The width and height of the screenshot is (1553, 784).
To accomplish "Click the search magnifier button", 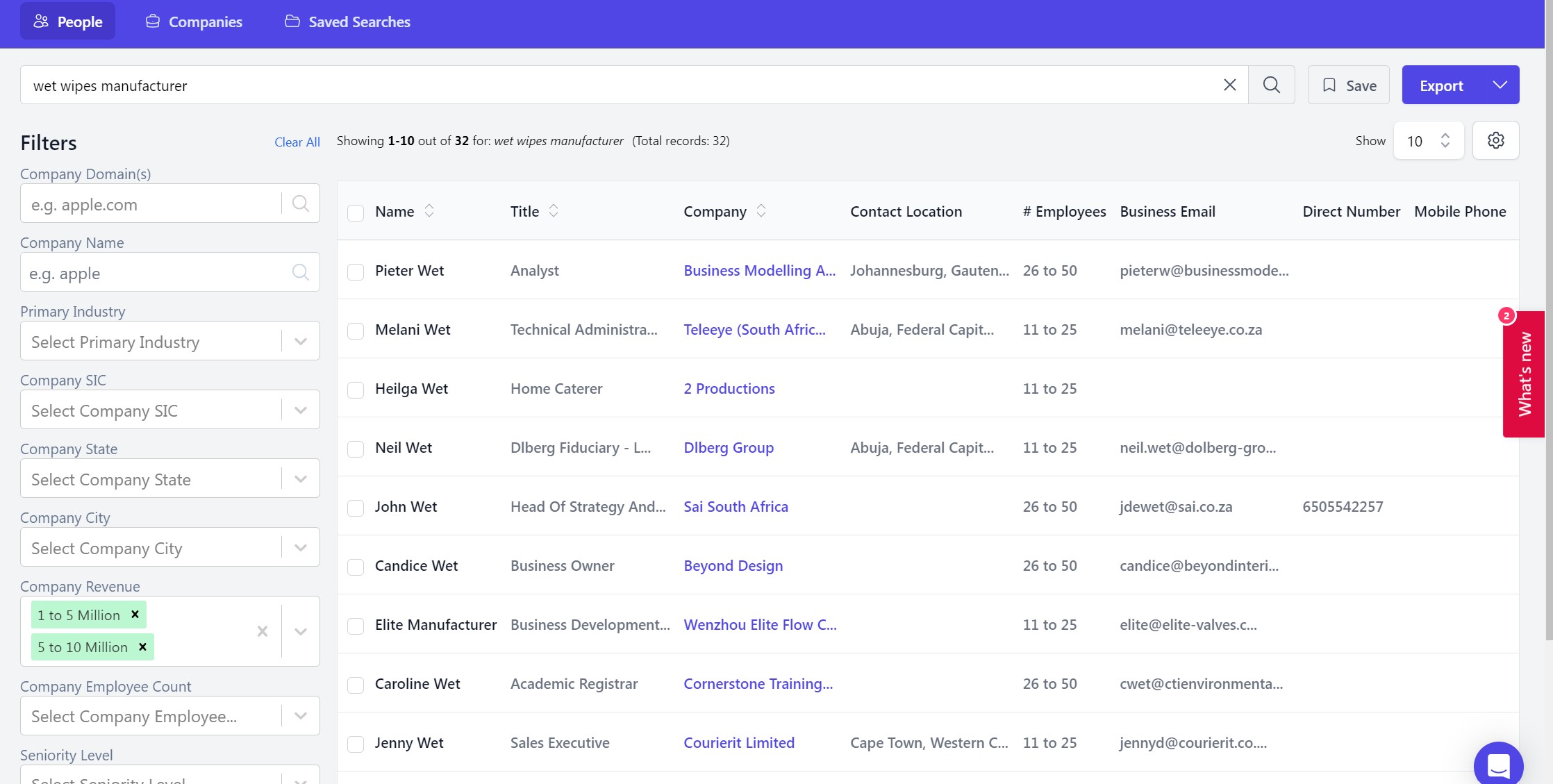I will point(1271,85).
